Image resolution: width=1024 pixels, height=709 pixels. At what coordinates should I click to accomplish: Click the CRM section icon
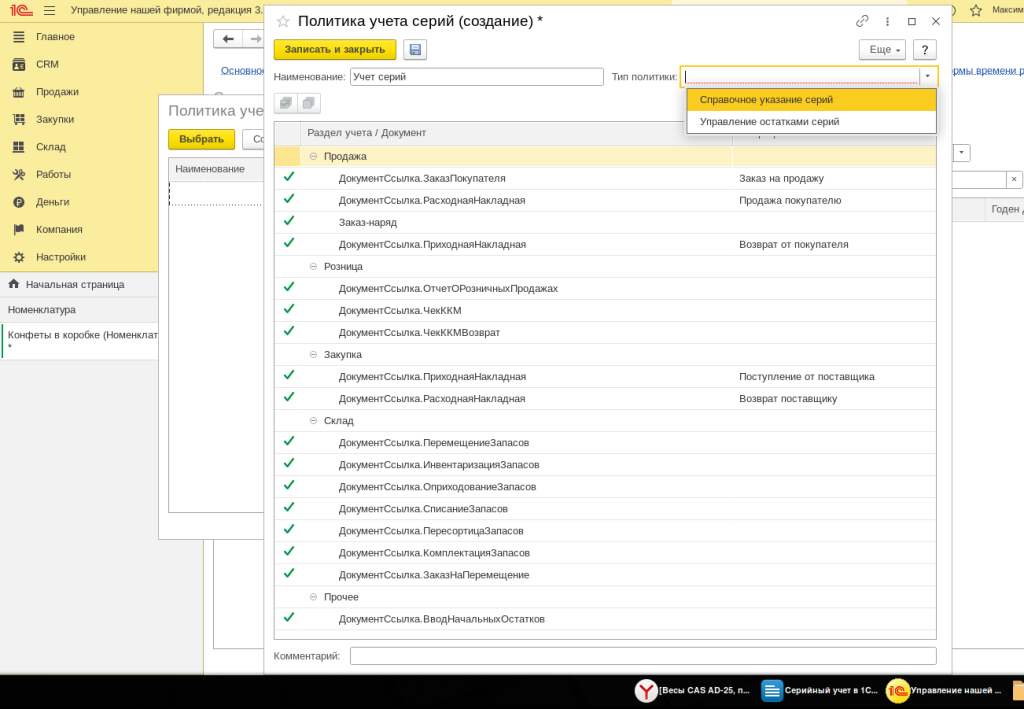click(x=19, y=64)
